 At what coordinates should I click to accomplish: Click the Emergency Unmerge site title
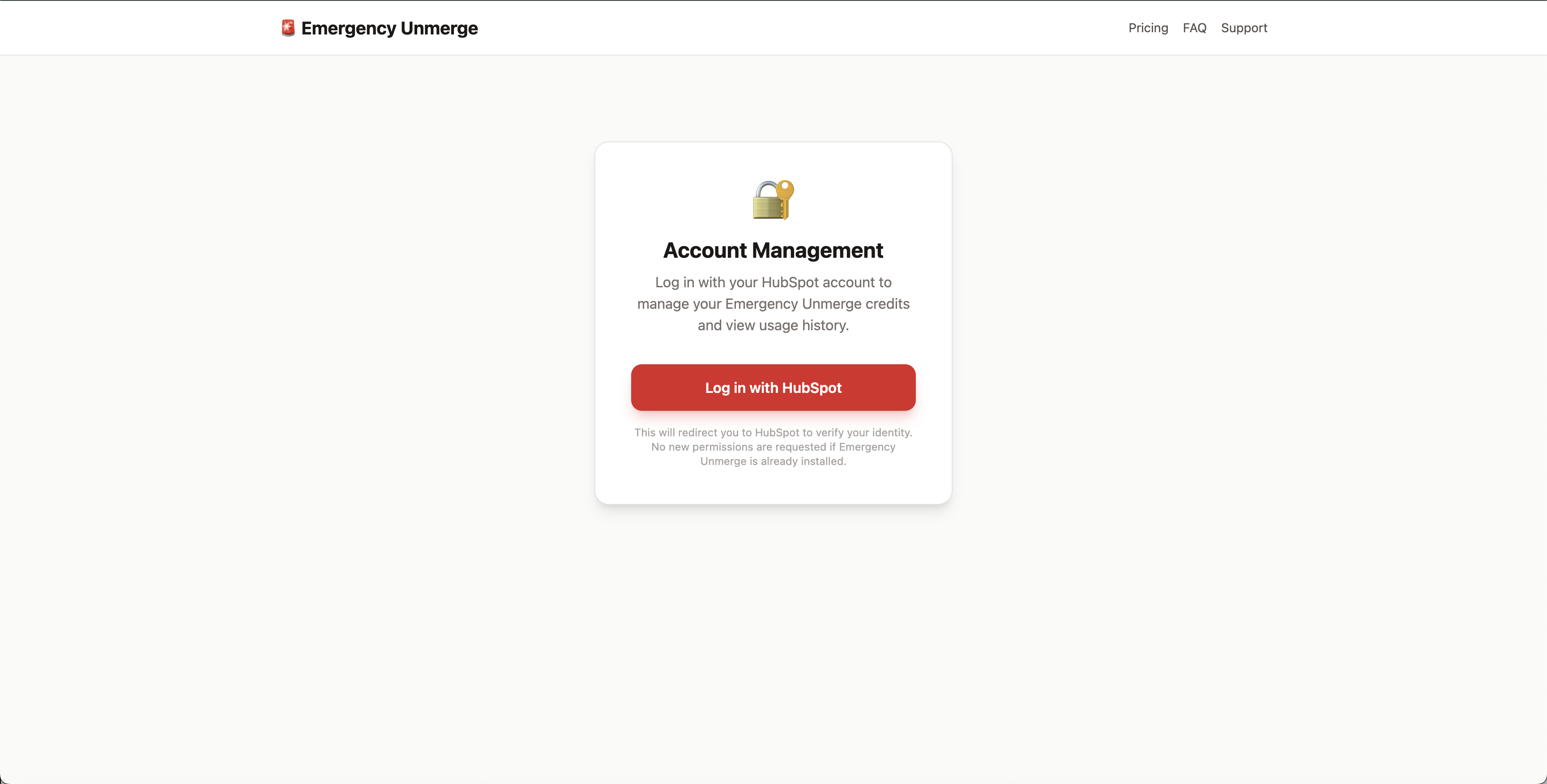(390, 28)
